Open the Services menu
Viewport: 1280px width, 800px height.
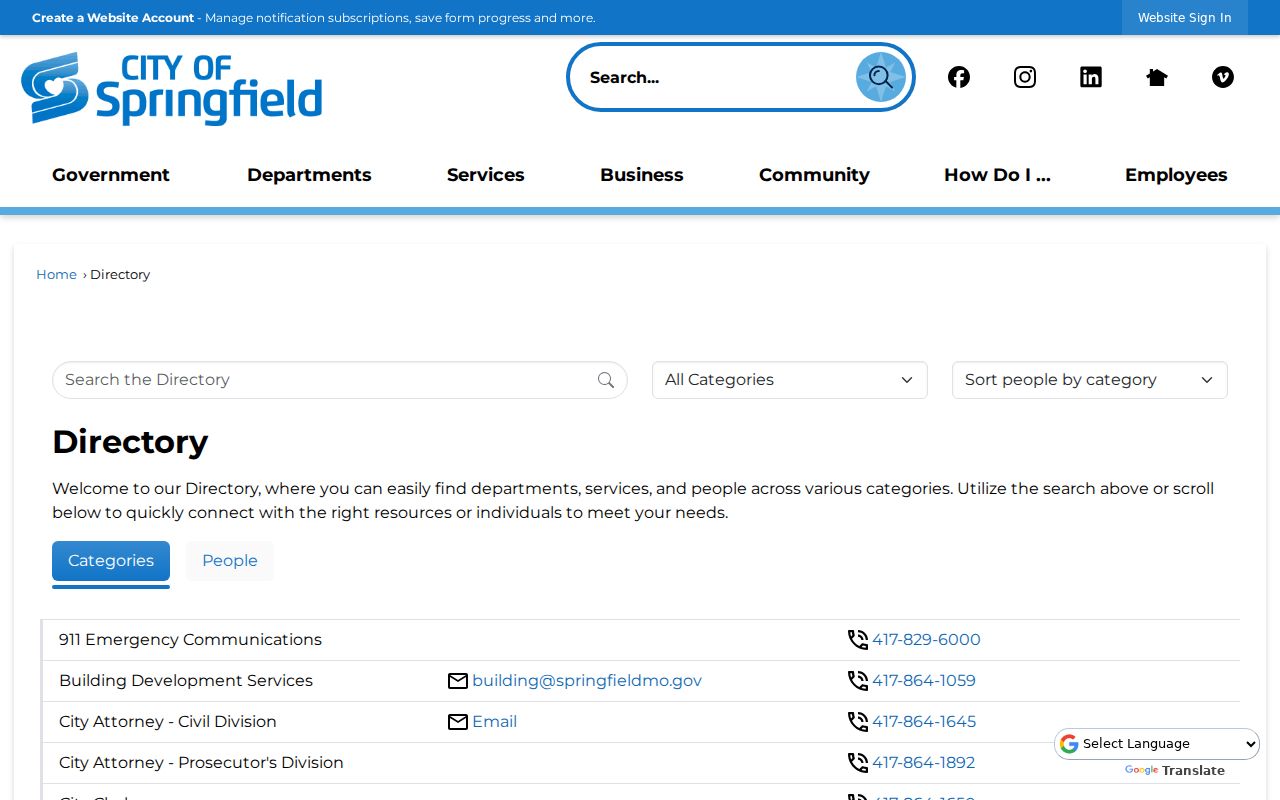486,175
